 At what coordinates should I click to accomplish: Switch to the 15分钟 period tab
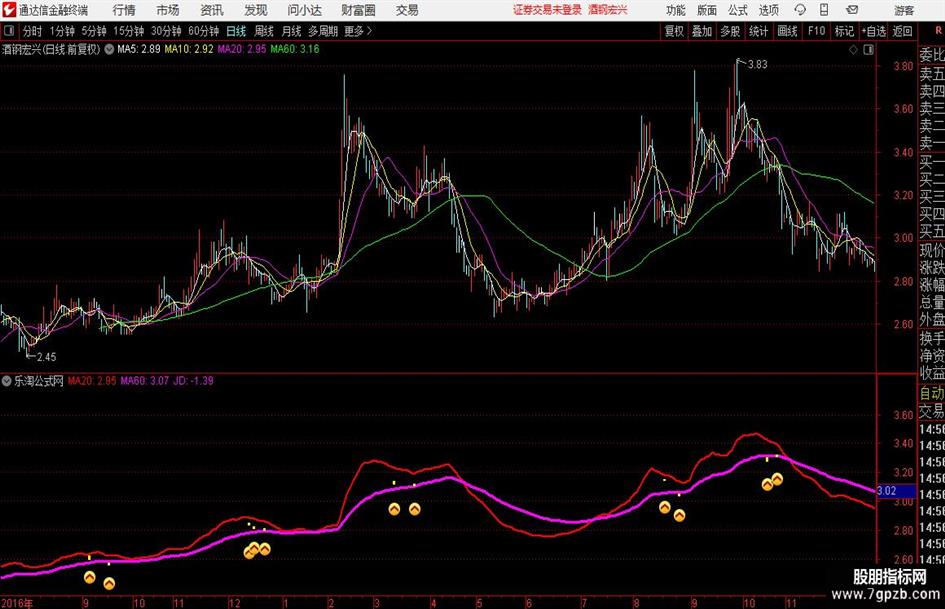(x=128, y=31)
